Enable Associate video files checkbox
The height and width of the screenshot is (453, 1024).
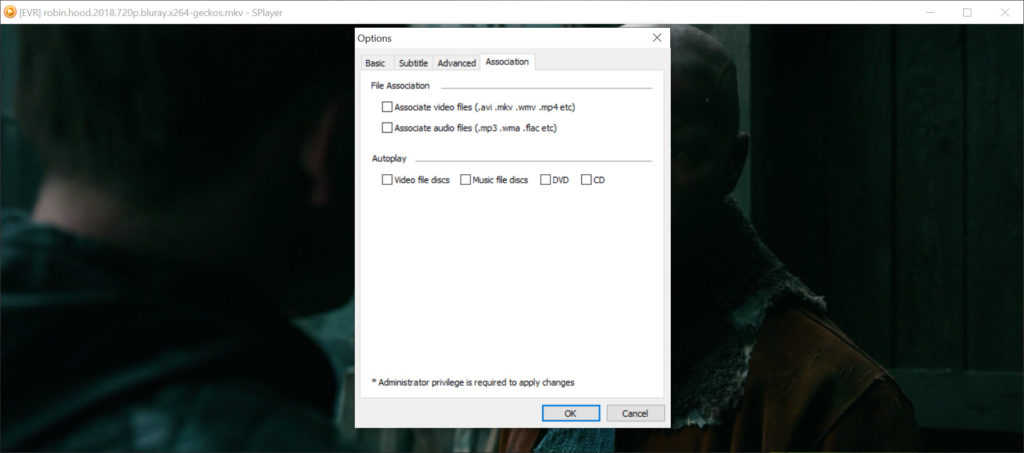tap(387, 106)
